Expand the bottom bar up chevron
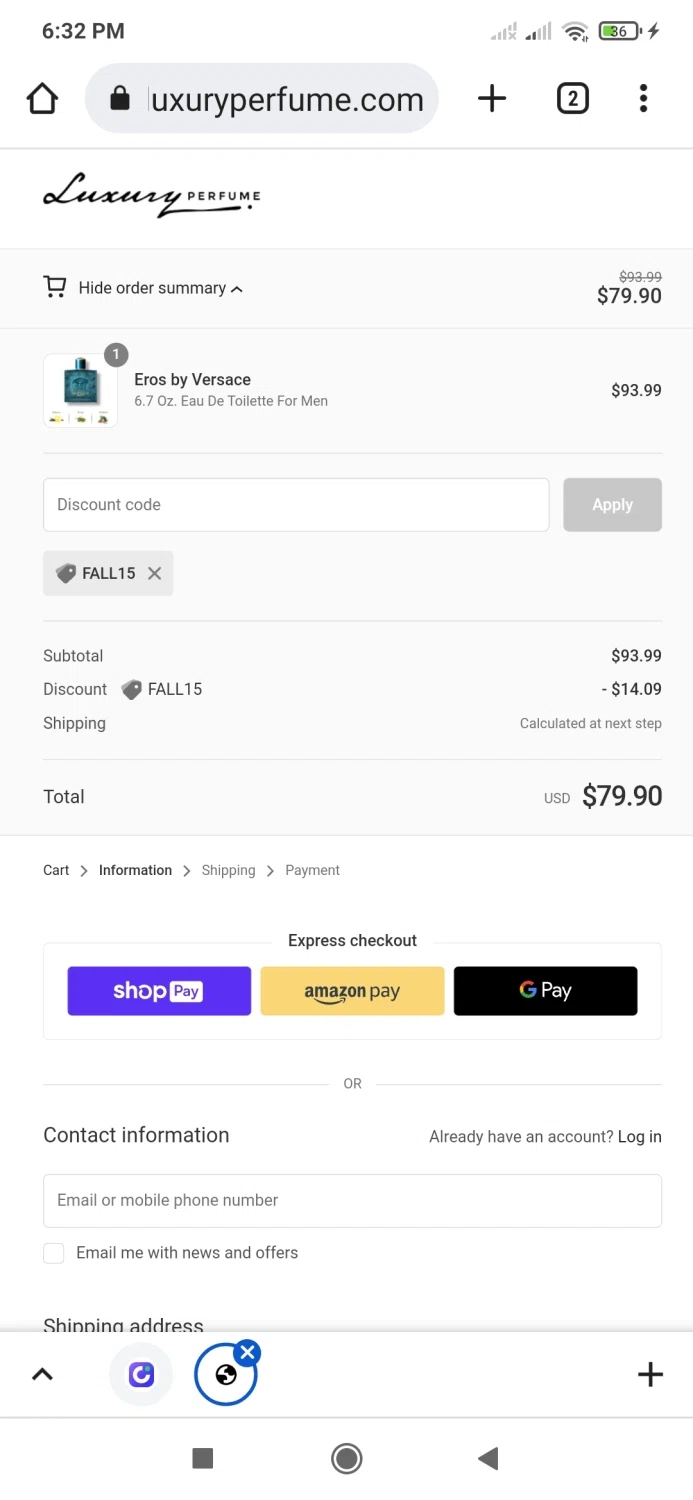 point(42,1374)
